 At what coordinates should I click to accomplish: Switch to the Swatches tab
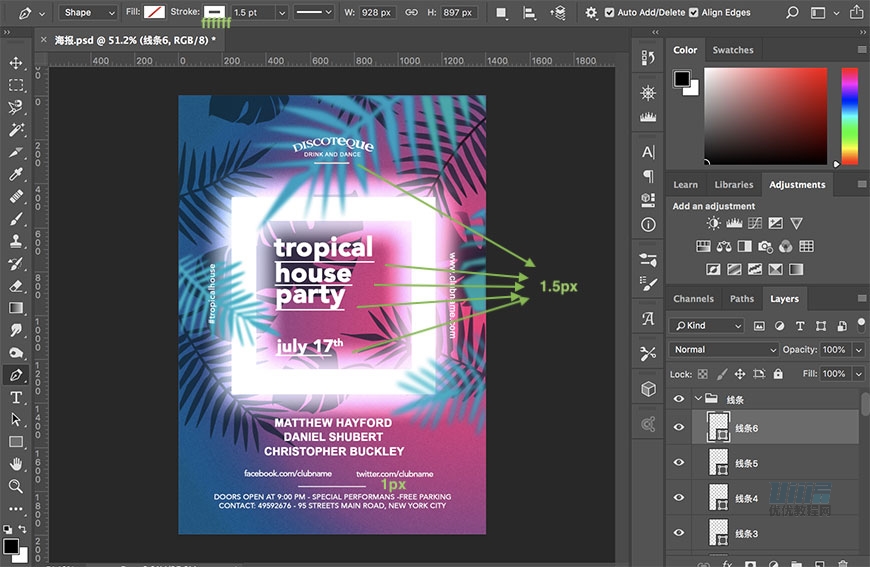[x=732, y=50]
